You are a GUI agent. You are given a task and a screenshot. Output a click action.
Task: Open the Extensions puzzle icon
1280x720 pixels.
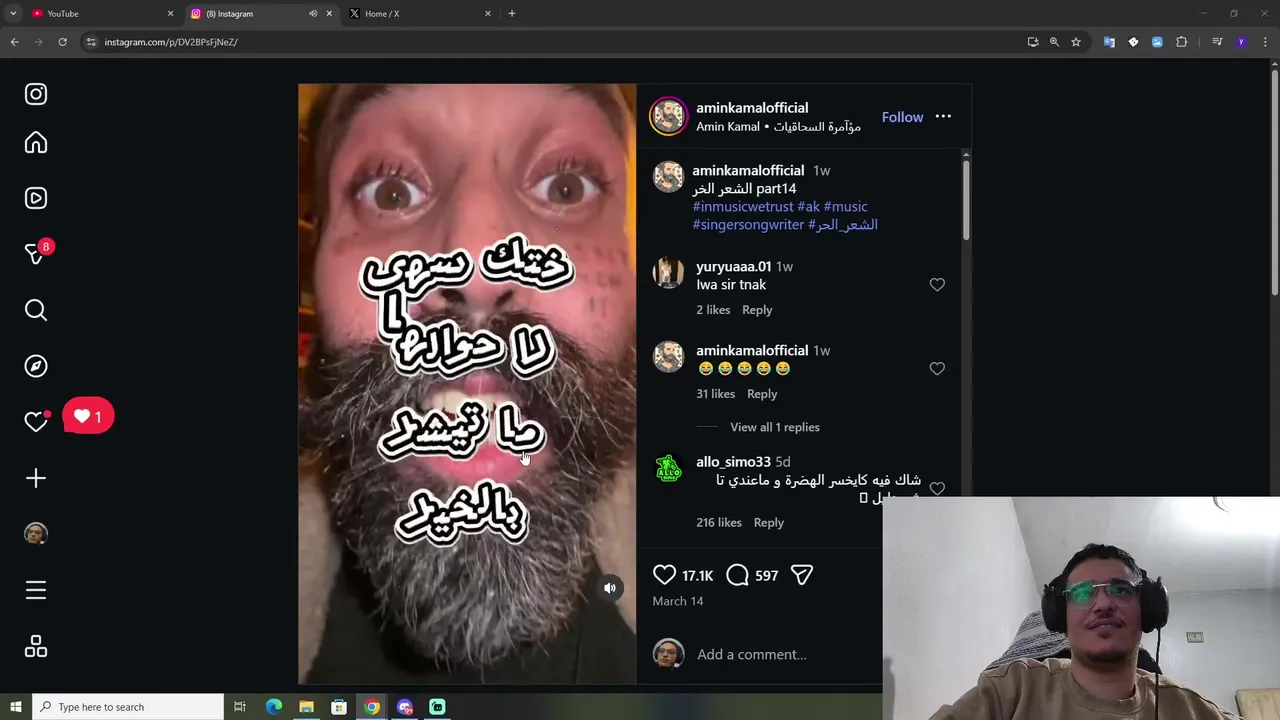point(1182,42)
